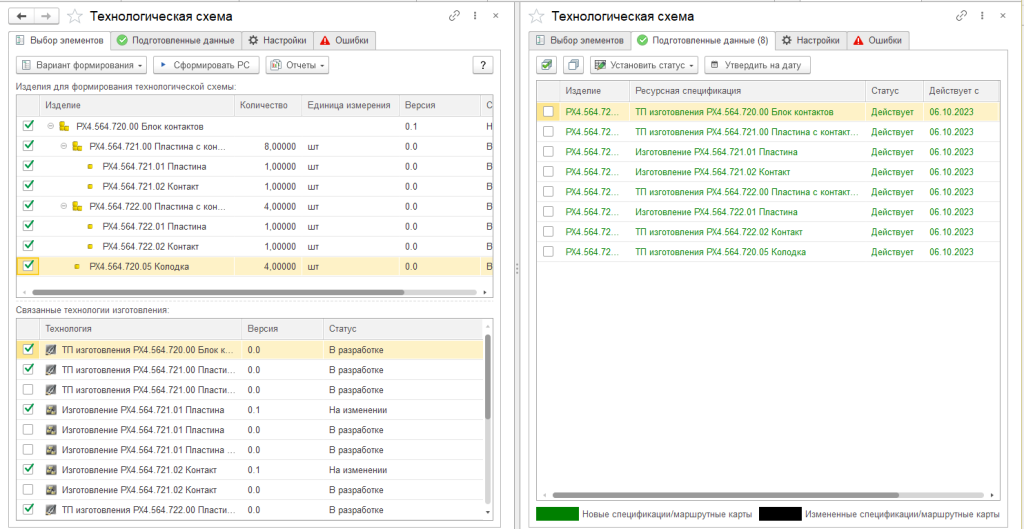Open the Установить статус dropdown
Screen dimensions: 1024x529
click(643, 65)
